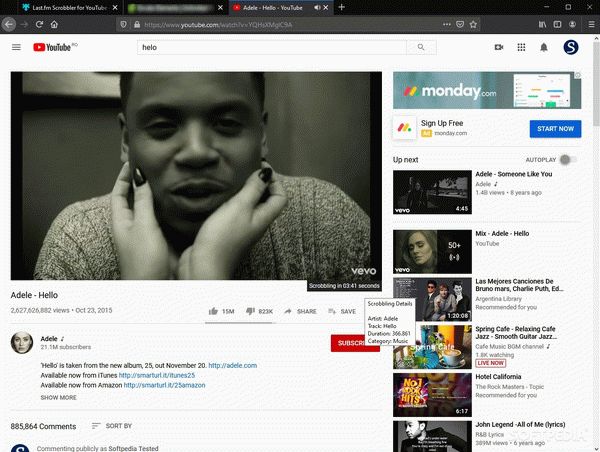The width and height of the screenshot is (600, 452).
Task: Click the comment box as Softpedia Tested
Action: pos(98,449)
